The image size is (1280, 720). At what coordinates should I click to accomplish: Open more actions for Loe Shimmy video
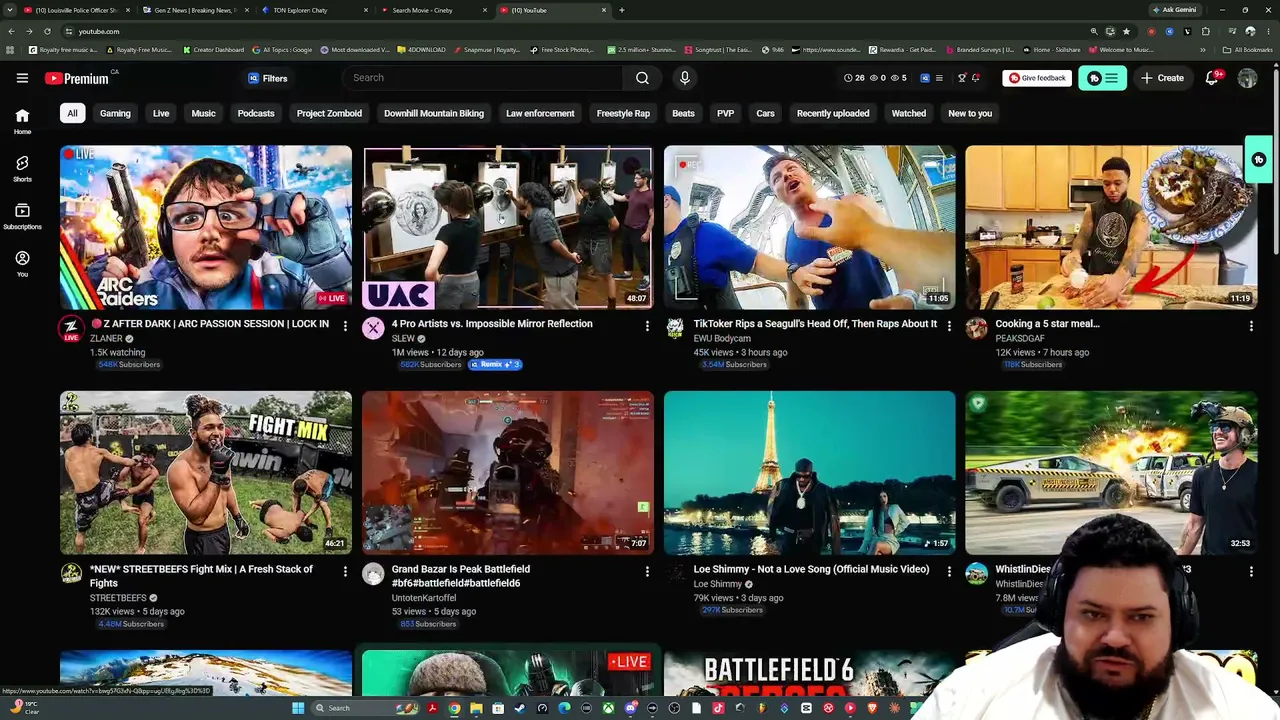[949, 571]
